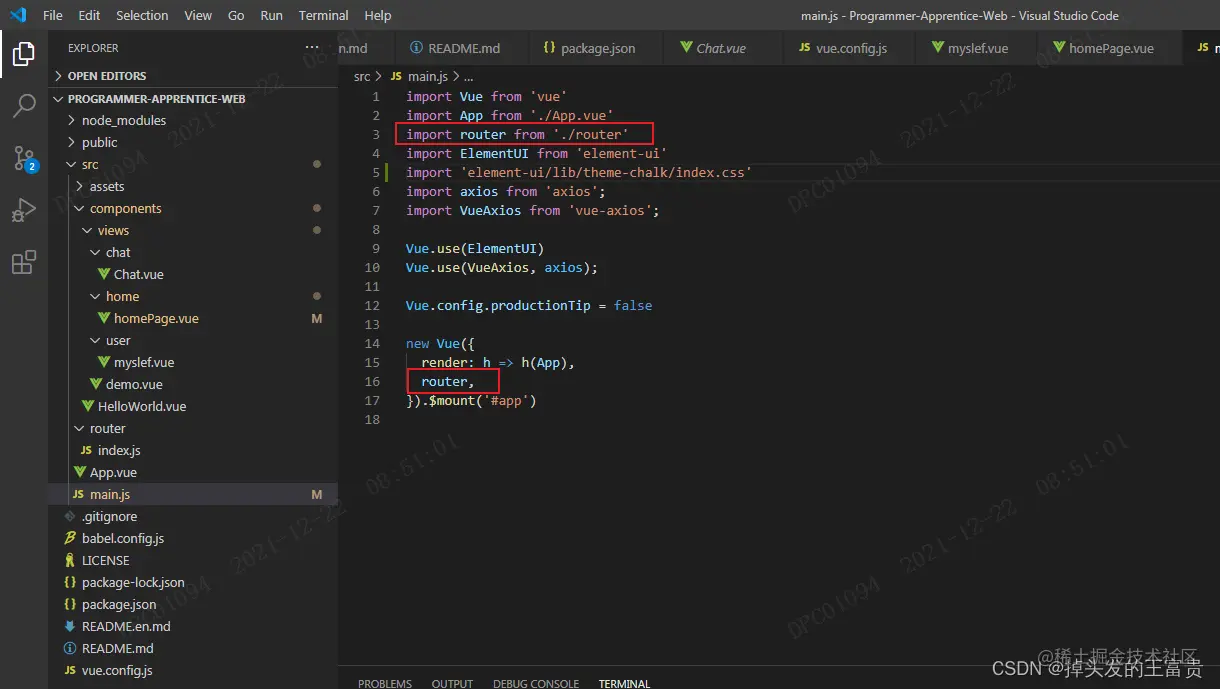The image size is (1220, 689).
Task: Place cursor on line 12 productionTip code
Action: coord(529,305)
